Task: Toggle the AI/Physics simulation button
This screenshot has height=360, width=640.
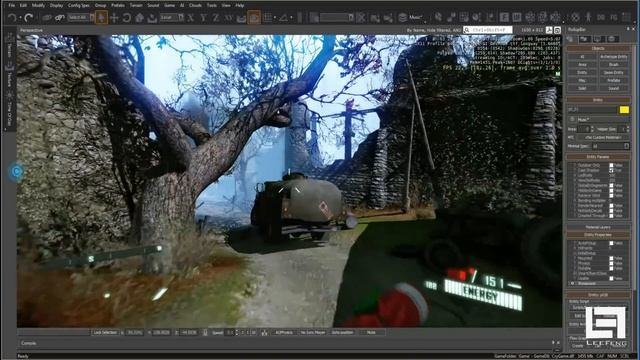Action: click(284, 333)
